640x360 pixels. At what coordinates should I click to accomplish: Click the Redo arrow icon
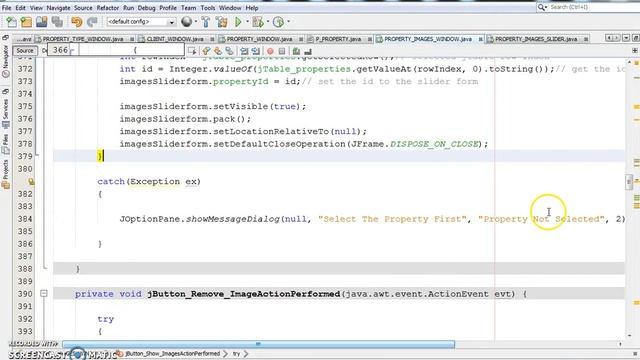click(92, 22)
